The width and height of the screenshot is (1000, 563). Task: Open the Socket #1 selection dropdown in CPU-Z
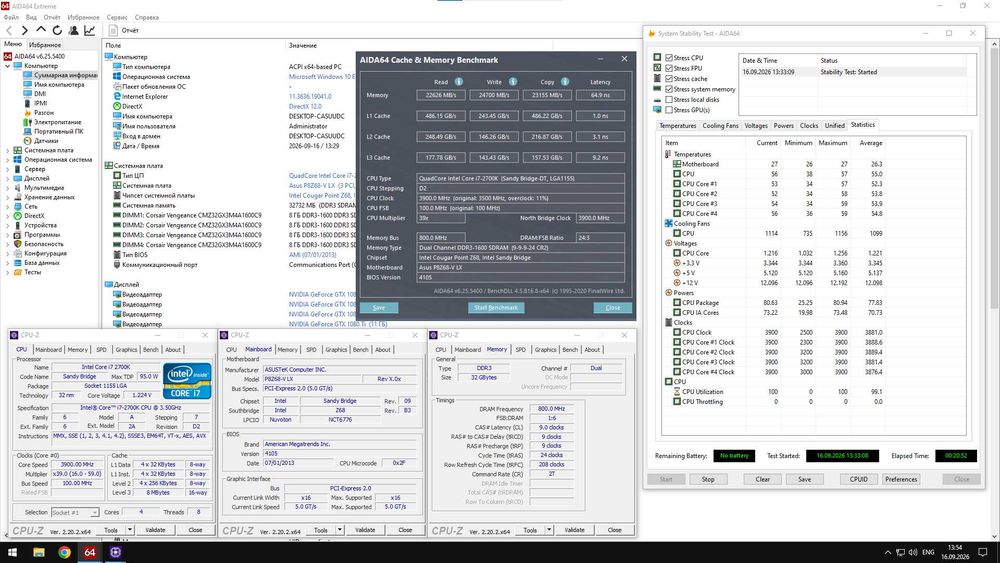[x=94, y=512]
